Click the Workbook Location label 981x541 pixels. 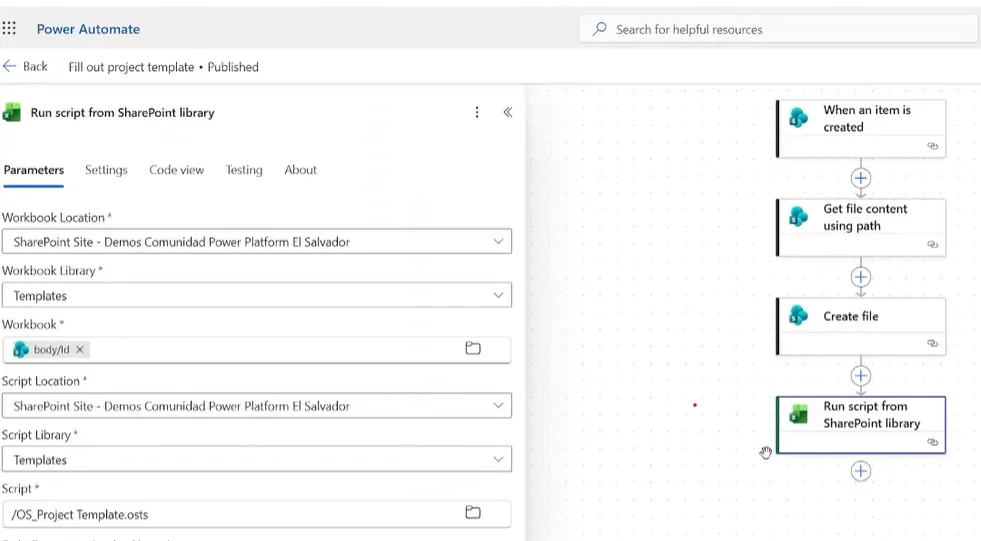(x=53, y=218)
